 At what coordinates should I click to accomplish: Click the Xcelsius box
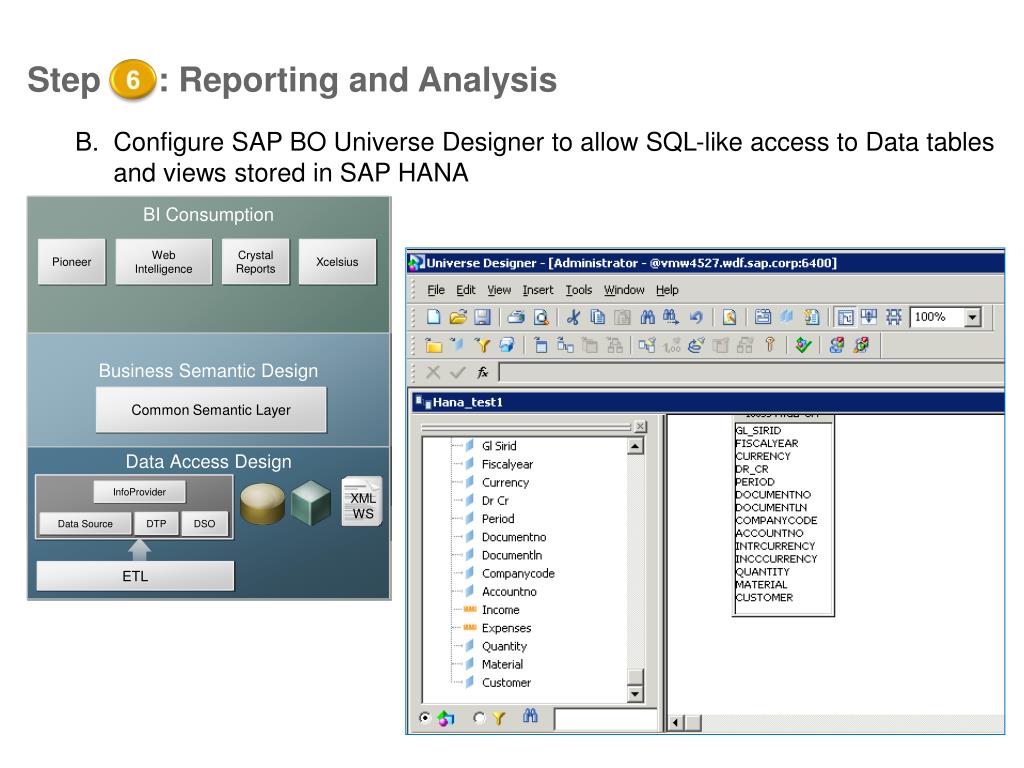pyautogui.click(x=337, y=262)
